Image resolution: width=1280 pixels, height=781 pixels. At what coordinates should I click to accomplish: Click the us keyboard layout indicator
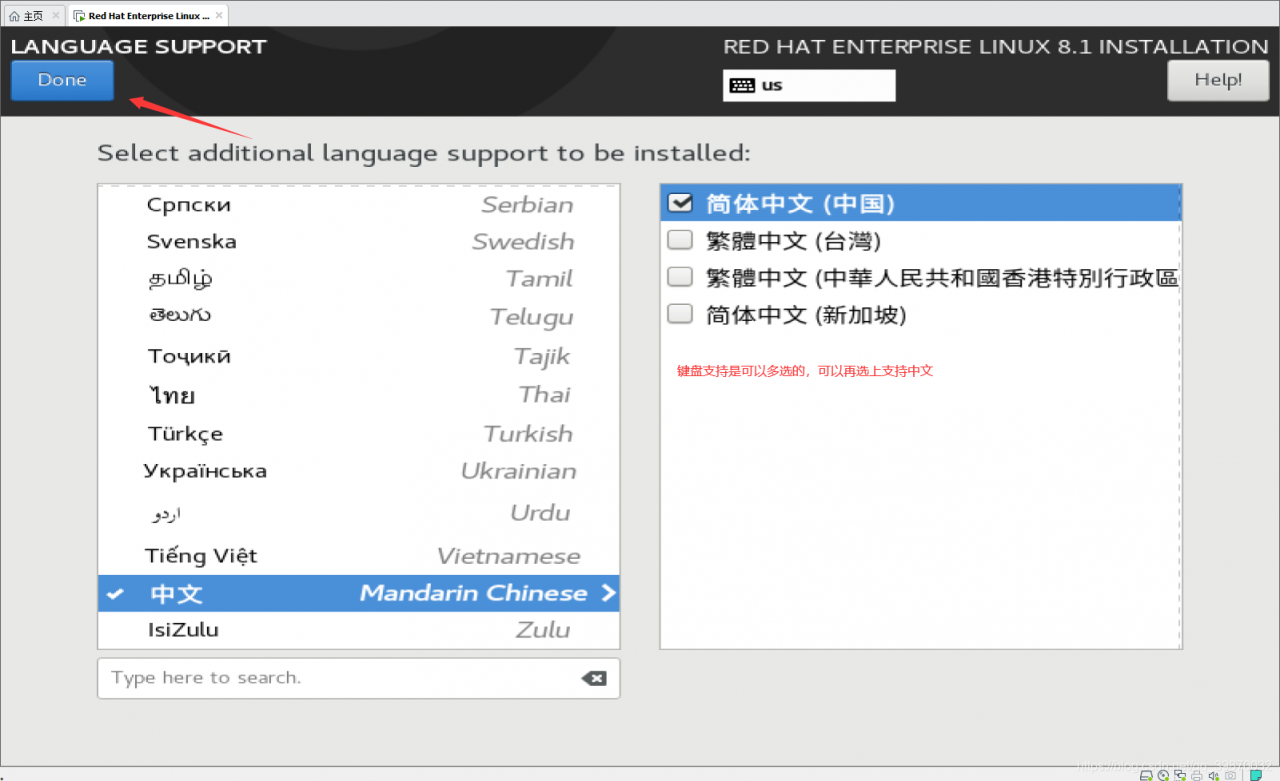[x=809, y=85]
